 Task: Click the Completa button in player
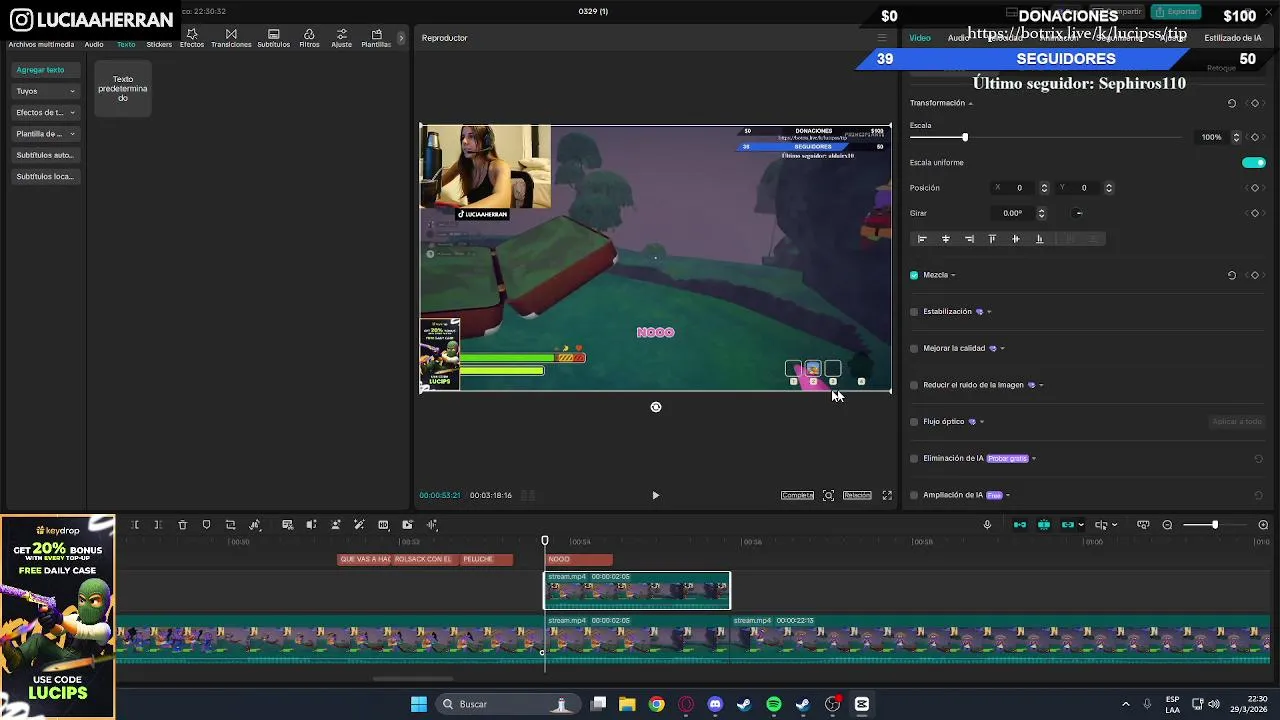coord(797,495)
